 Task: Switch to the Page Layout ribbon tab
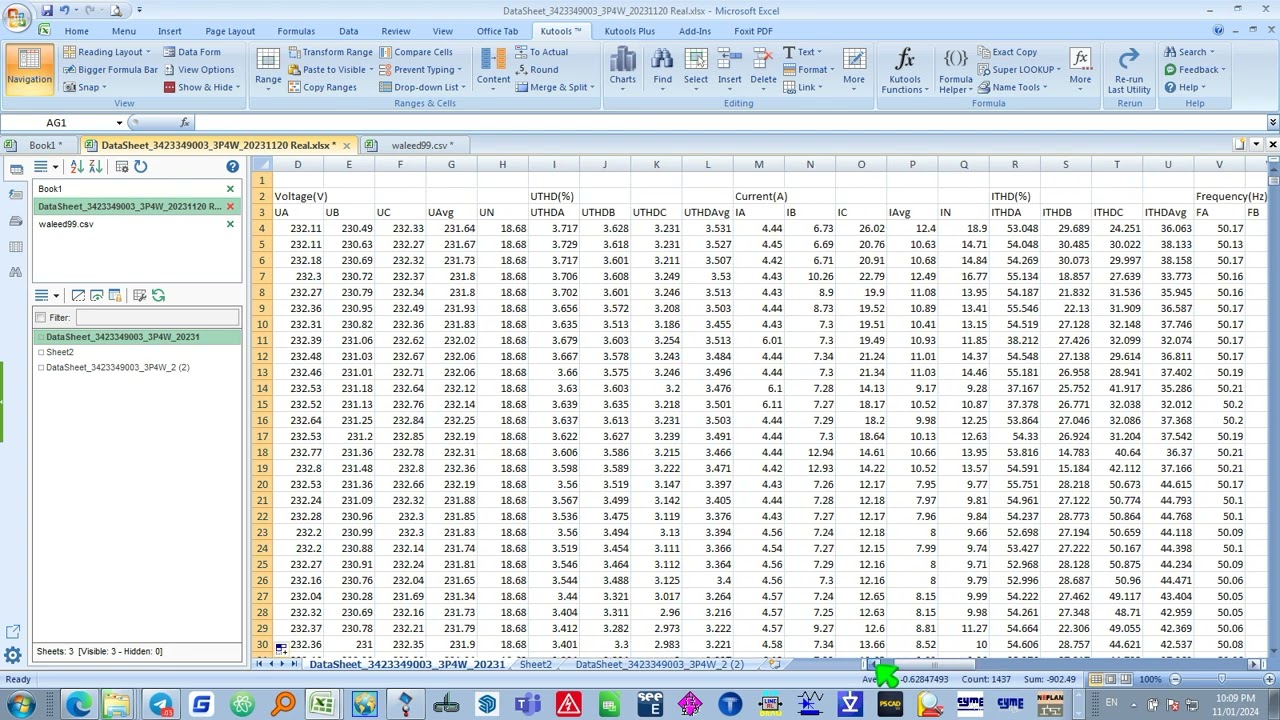pyautogui.click(x=230, y=31)
